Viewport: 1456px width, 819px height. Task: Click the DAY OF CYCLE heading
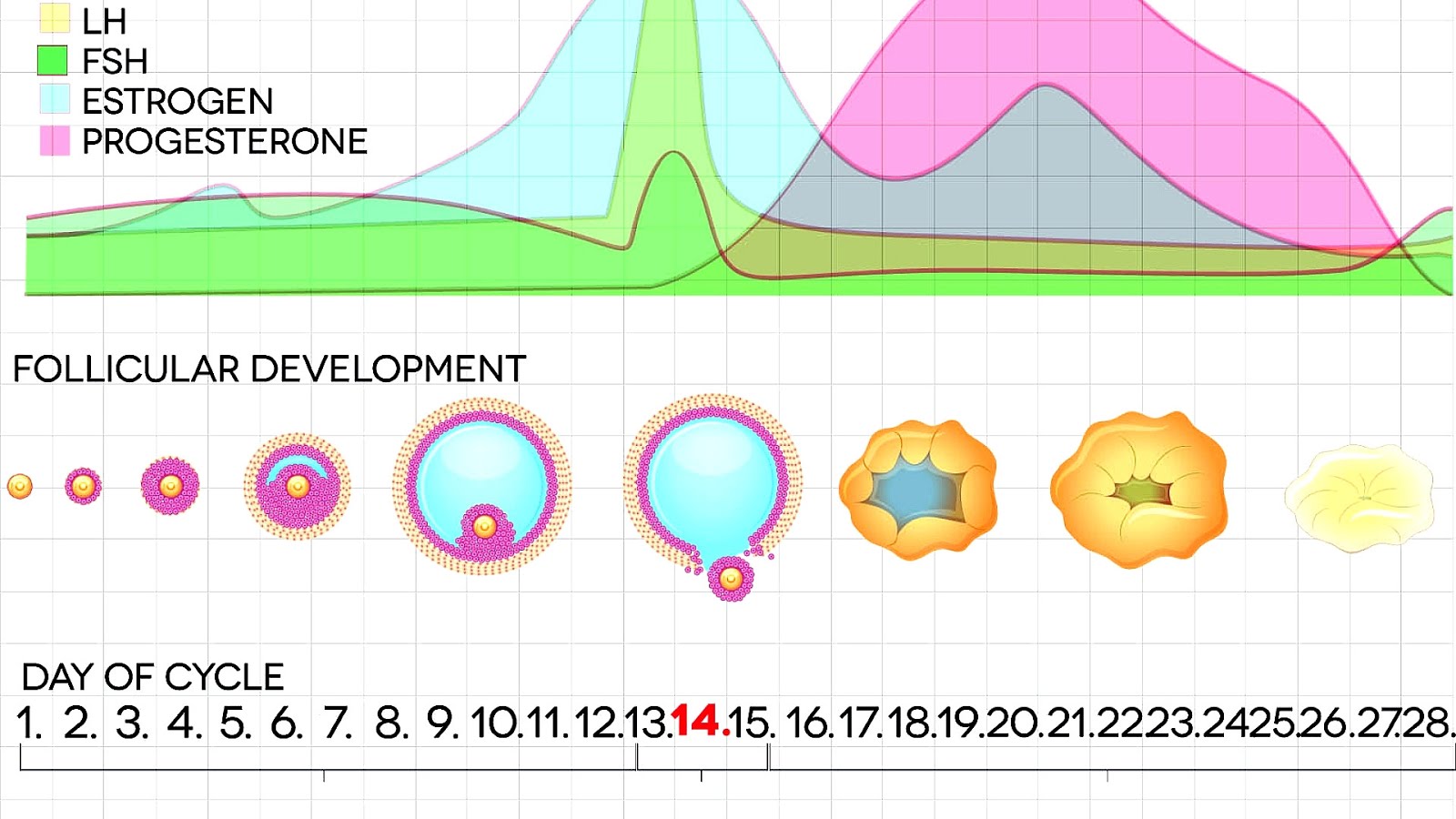tap(153, 677)
